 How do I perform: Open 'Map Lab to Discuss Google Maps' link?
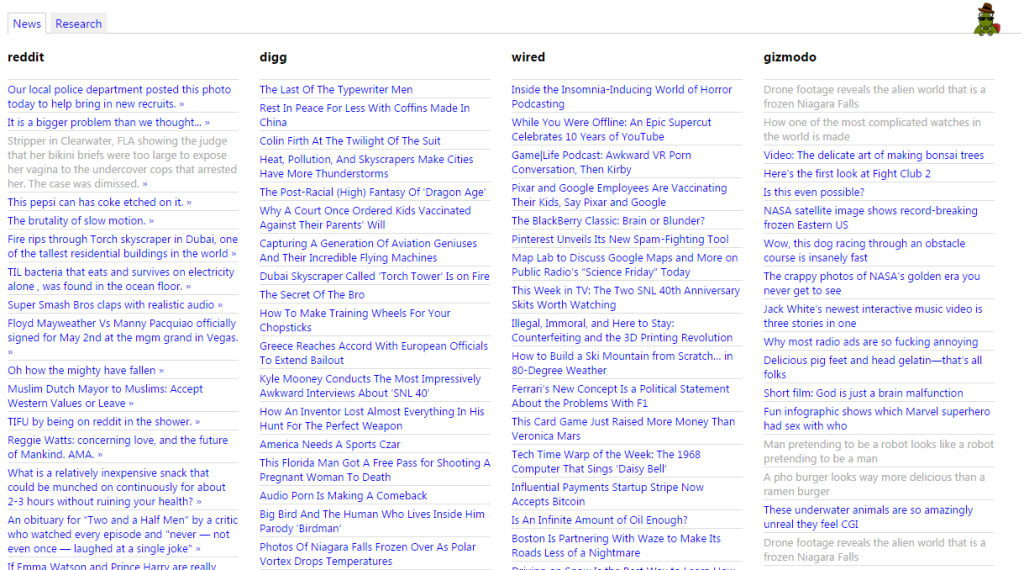[624, 264]
